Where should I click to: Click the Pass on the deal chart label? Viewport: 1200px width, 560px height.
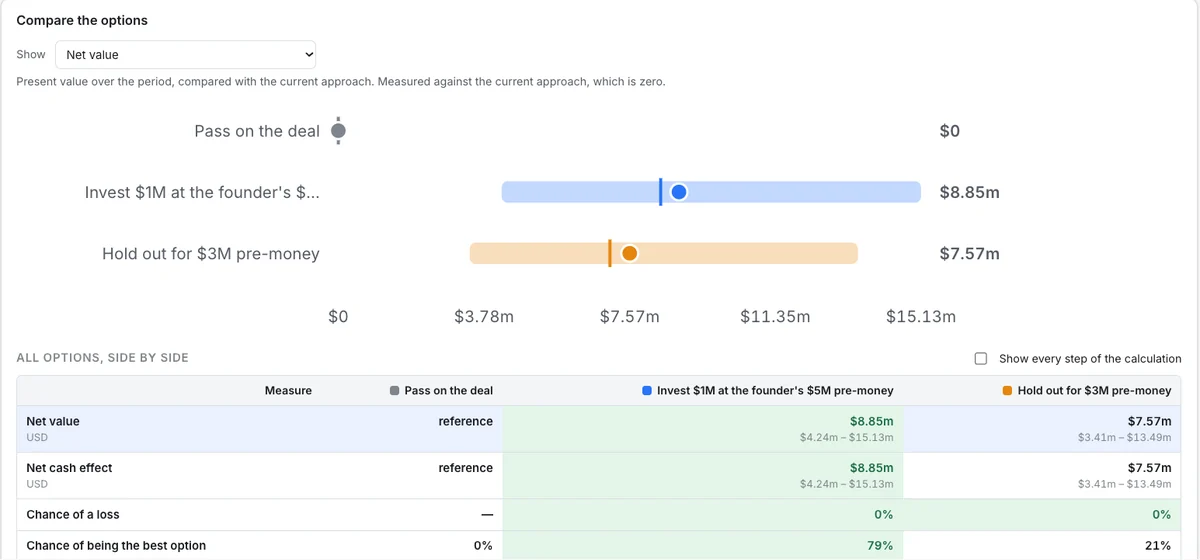257,131
